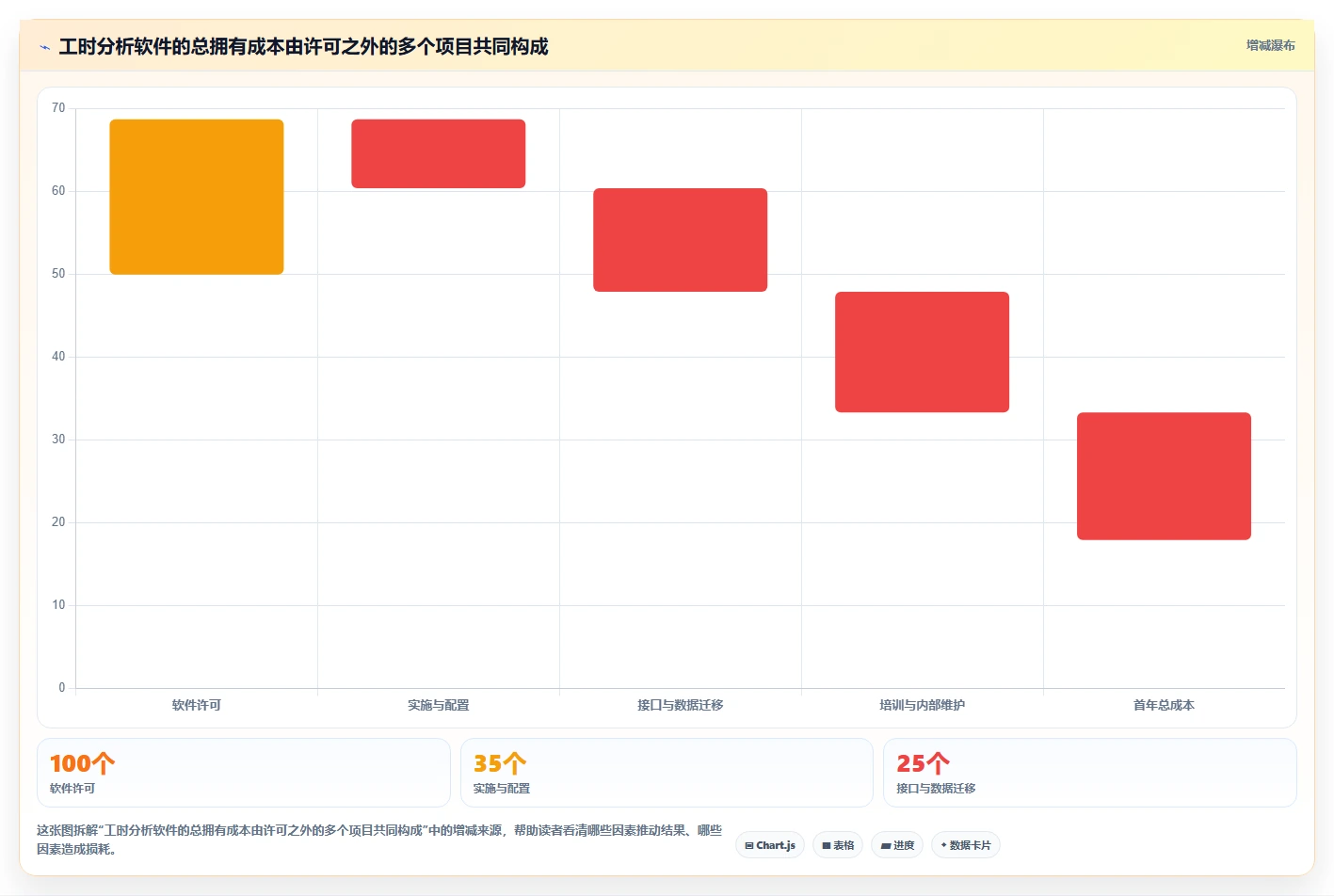The width and height of the screenshot is (1334, 896).
Task: Click the 50 value on the y-axis
Action: coord(58,274)
